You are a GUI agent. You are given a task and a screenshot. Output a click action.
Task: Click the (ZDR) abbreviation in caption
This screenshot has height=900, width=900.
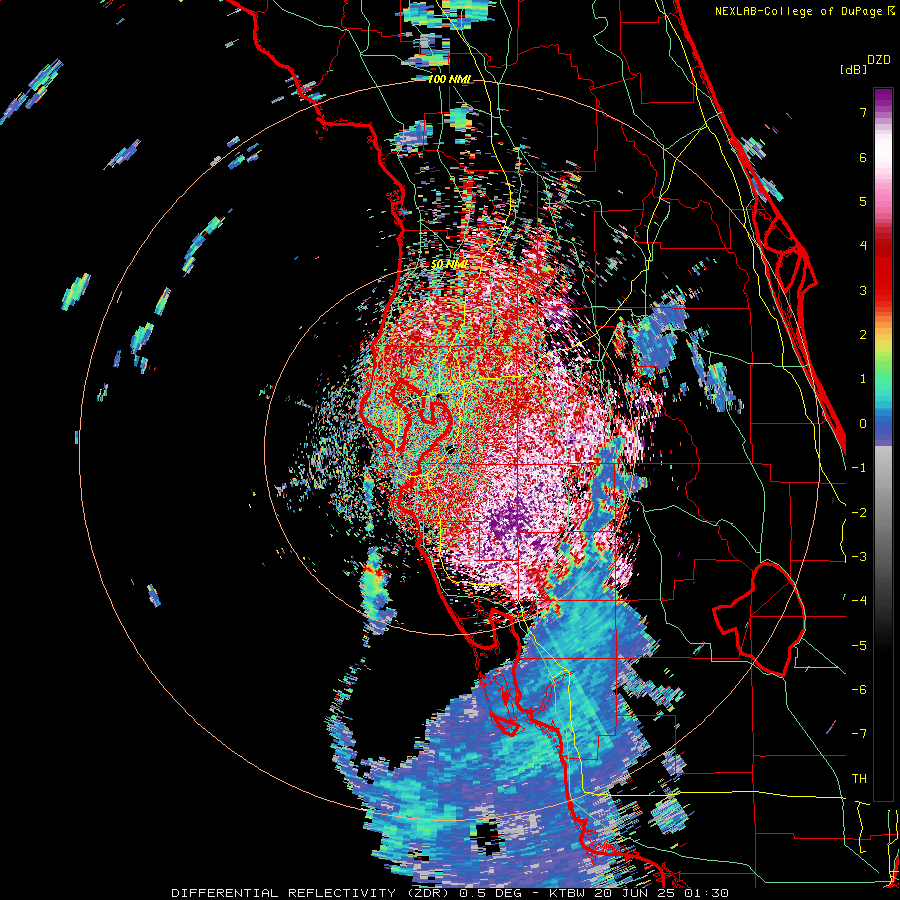point(428,893)
